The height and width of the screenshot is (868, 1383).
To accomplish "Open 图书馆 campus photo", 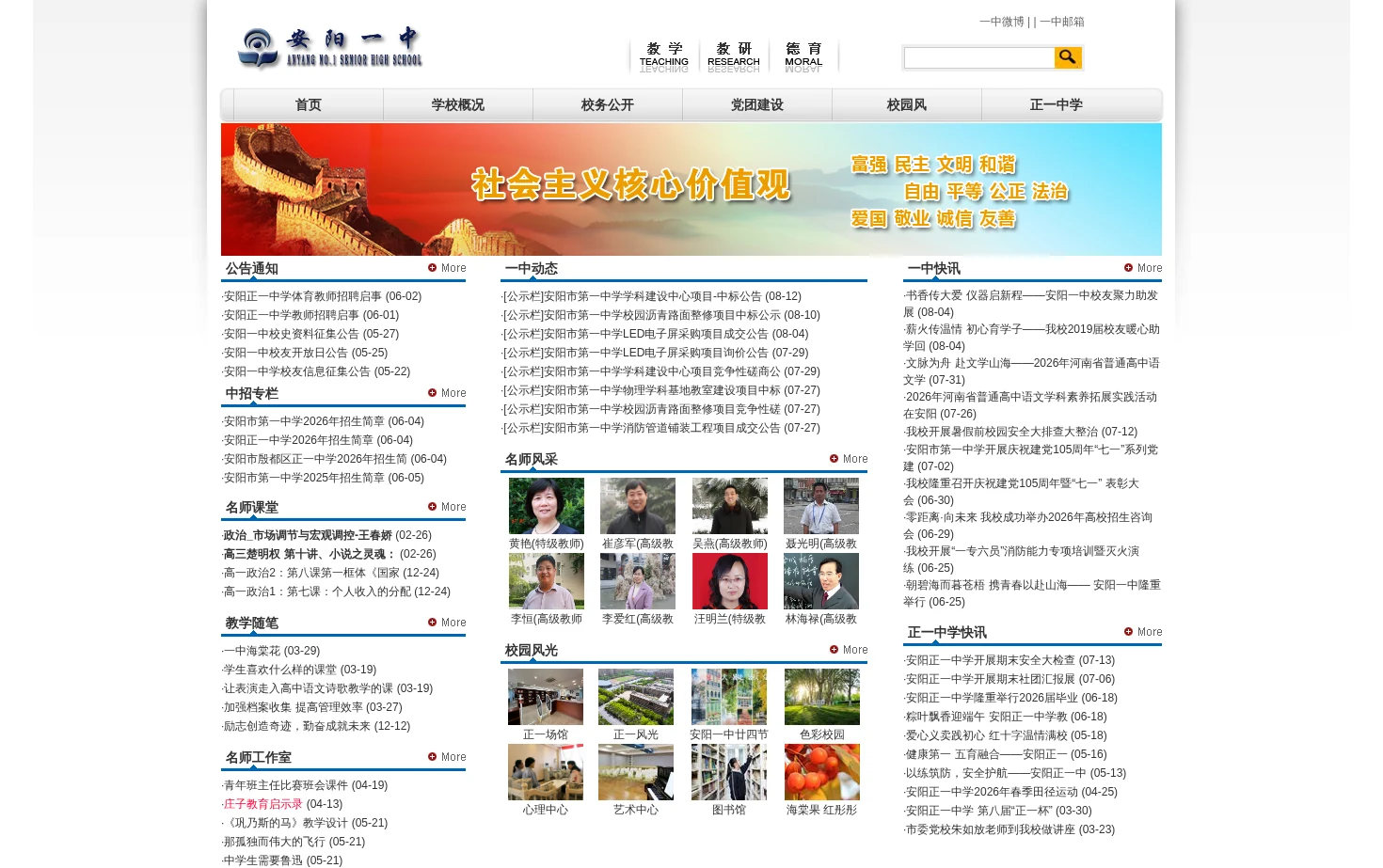I will pos(729,772).
